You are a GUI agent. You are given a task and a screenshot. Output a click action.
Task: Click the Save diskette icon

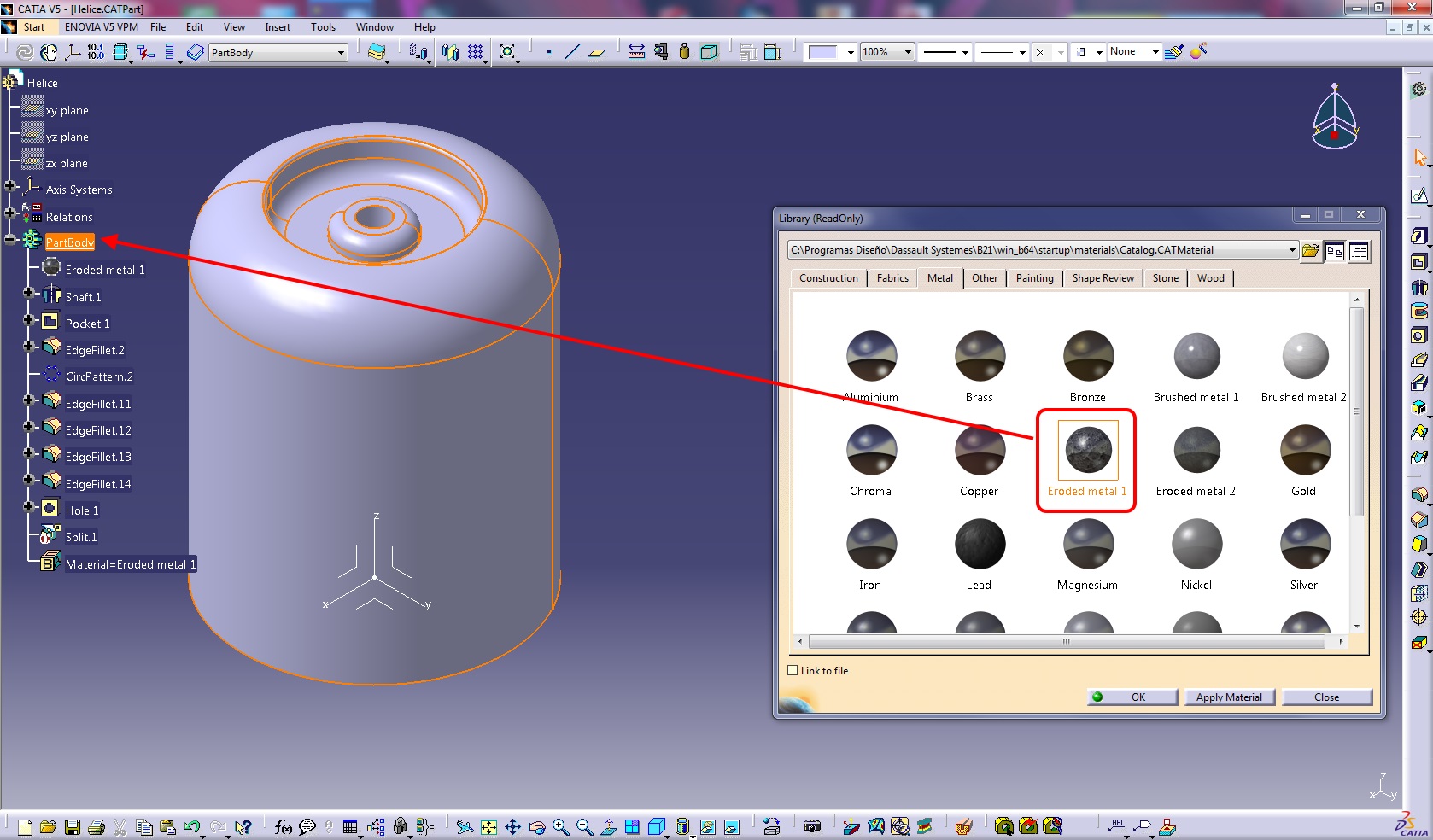pos(73,826)
